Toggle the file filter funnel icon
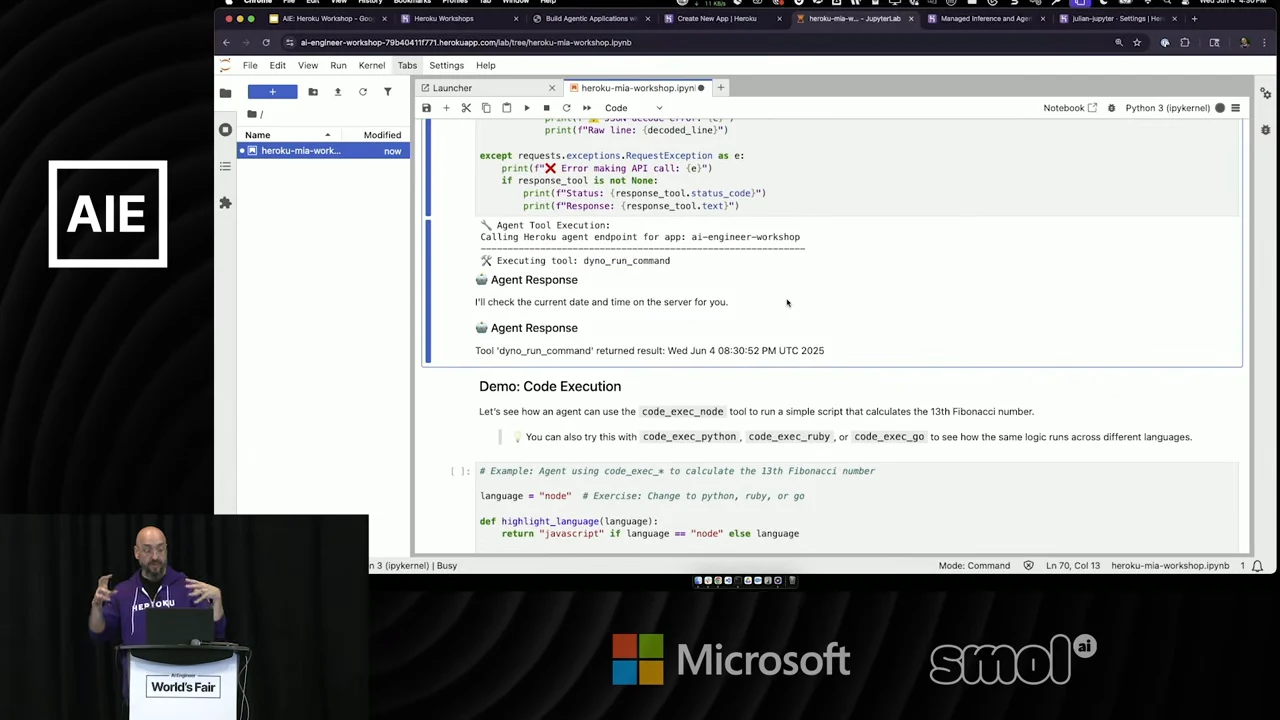Screen dimensions: 1280x720 [387, 92]
